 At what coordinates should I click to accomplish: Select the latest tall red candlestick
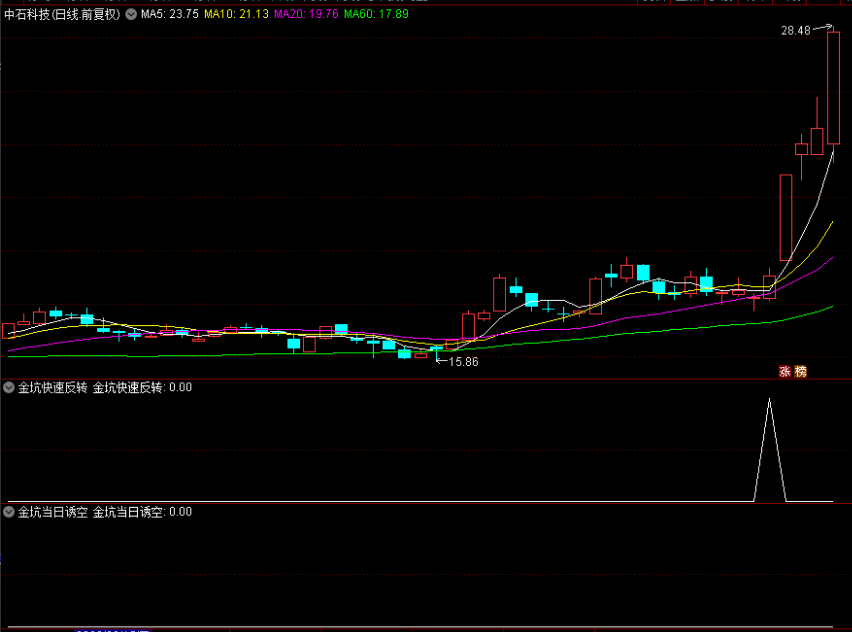(x=833, y=88)
